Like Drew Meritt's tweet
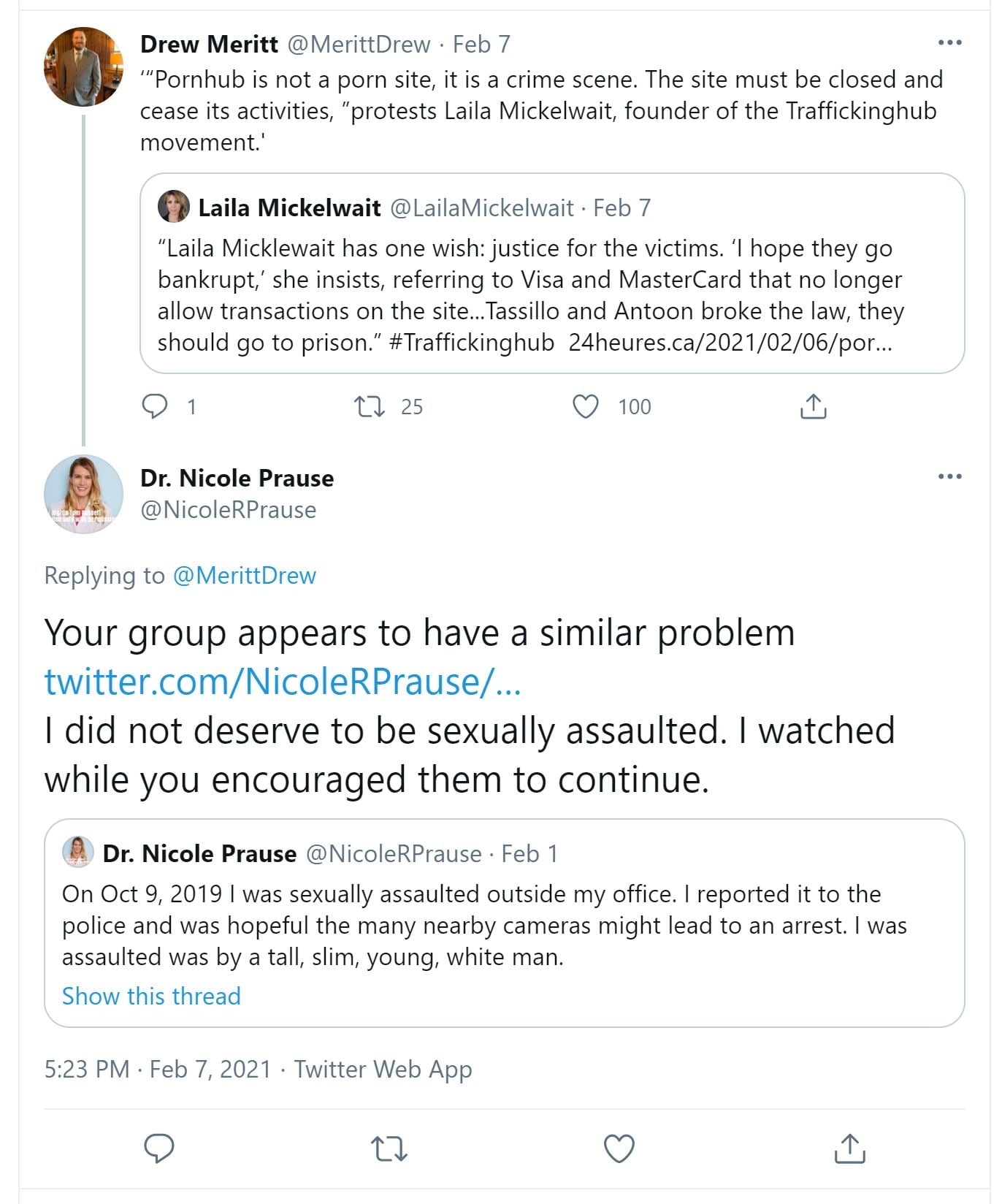Viewport: 1002px width, 1204px height. pyautogui.click(x=586, y=406)
